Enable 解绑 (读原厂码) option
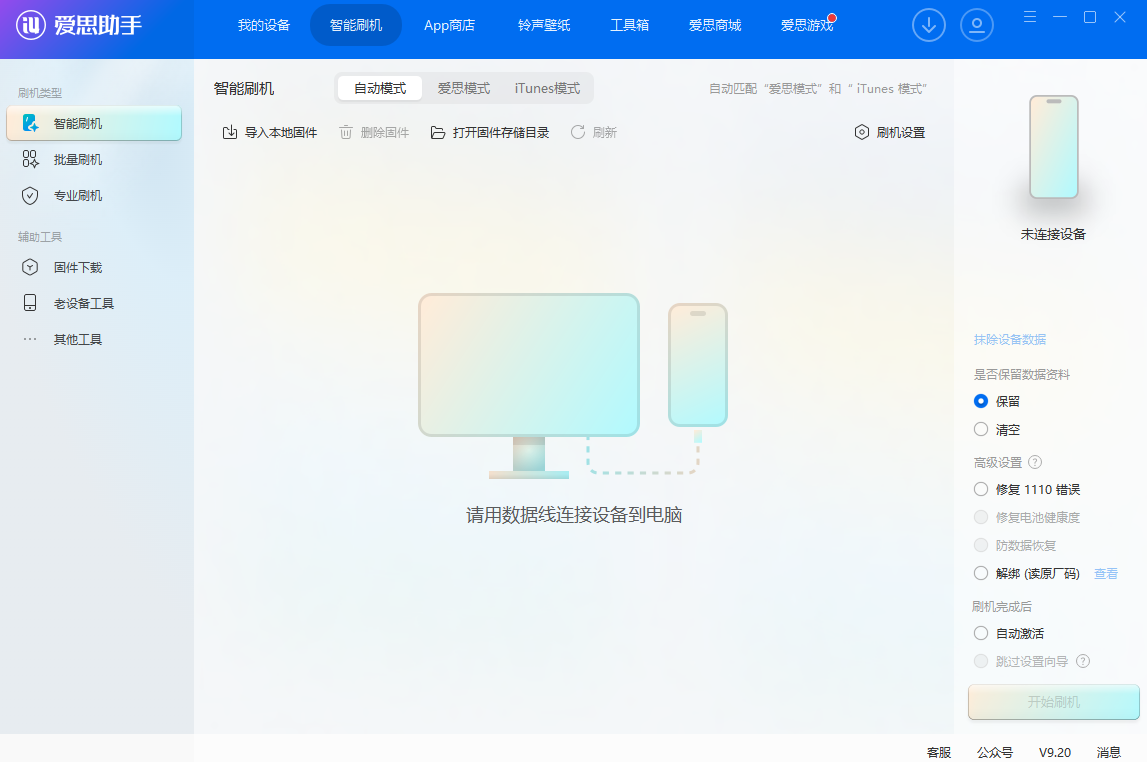 [981, 573]
